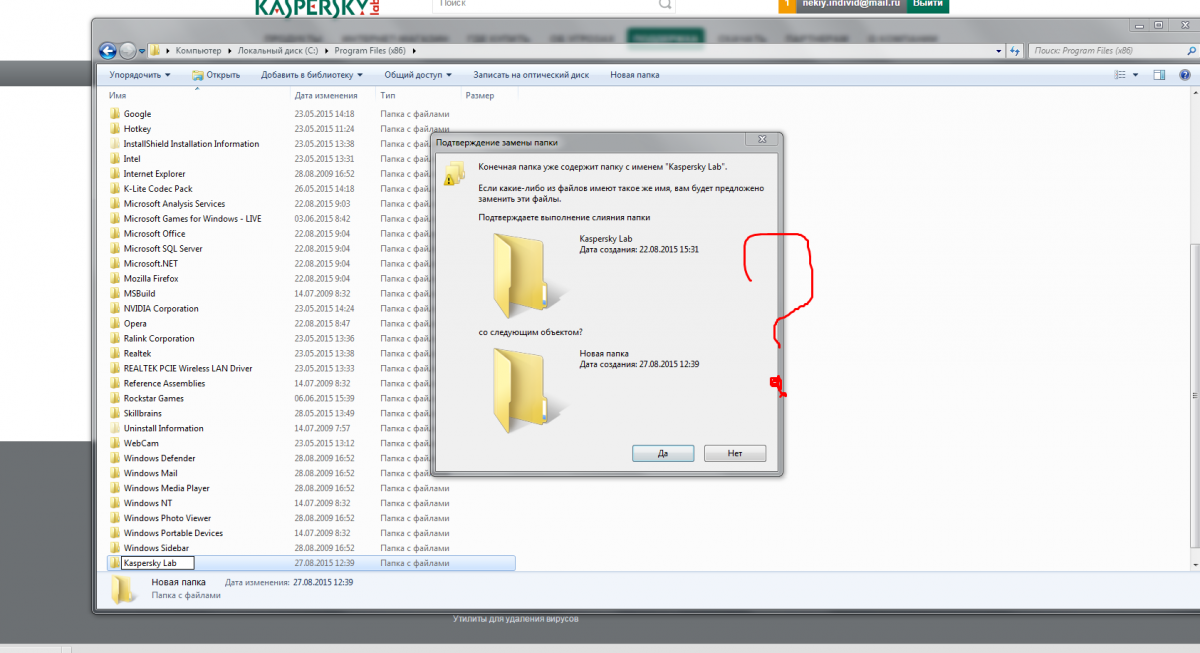Select the Mozilla Firefox folder icon

click(x=115, y=279)
